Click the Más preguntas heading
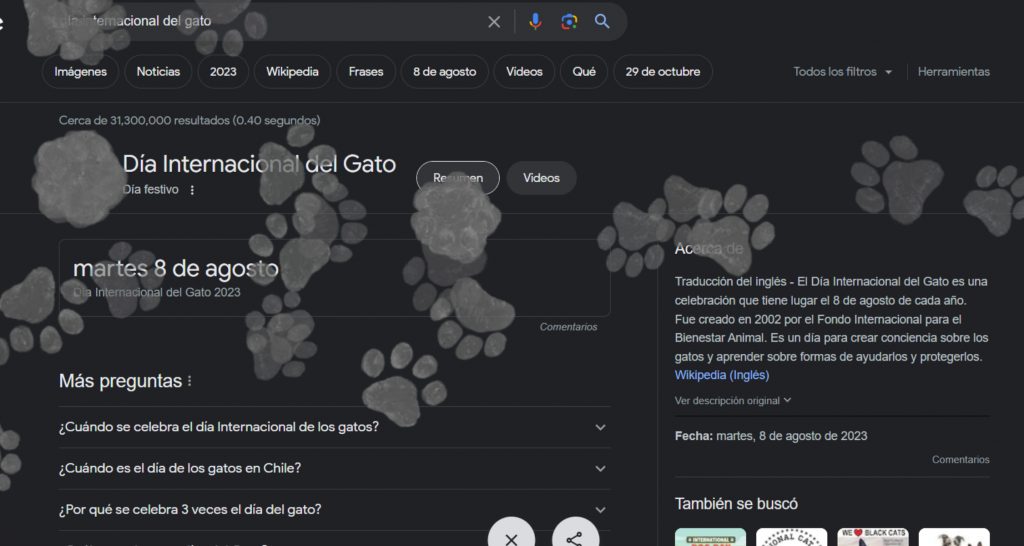This screenshot has width=1024, height=546. coord(120,381)
